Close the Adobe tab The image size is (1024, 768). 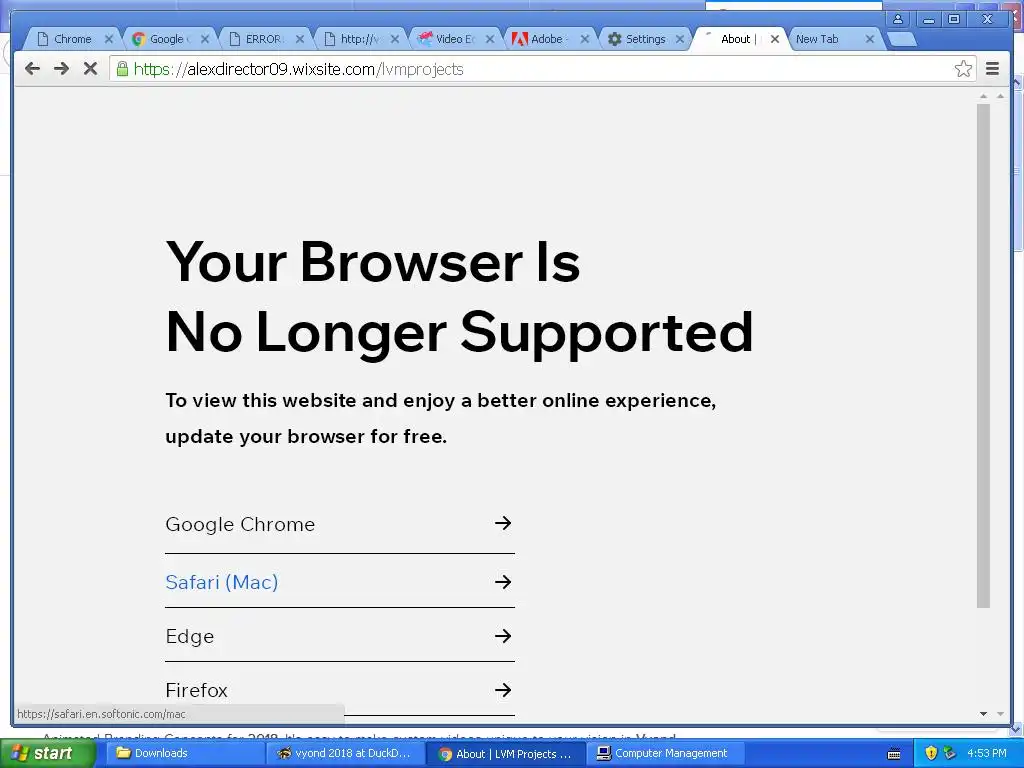585,39
